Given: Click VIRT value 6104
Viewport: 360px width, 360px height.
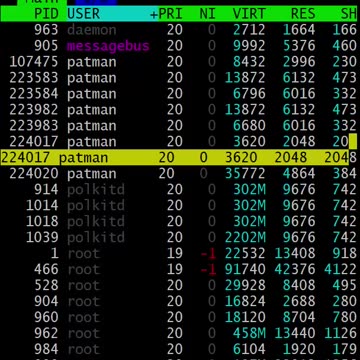Looking at the screenshot, I should click(249, 349).
